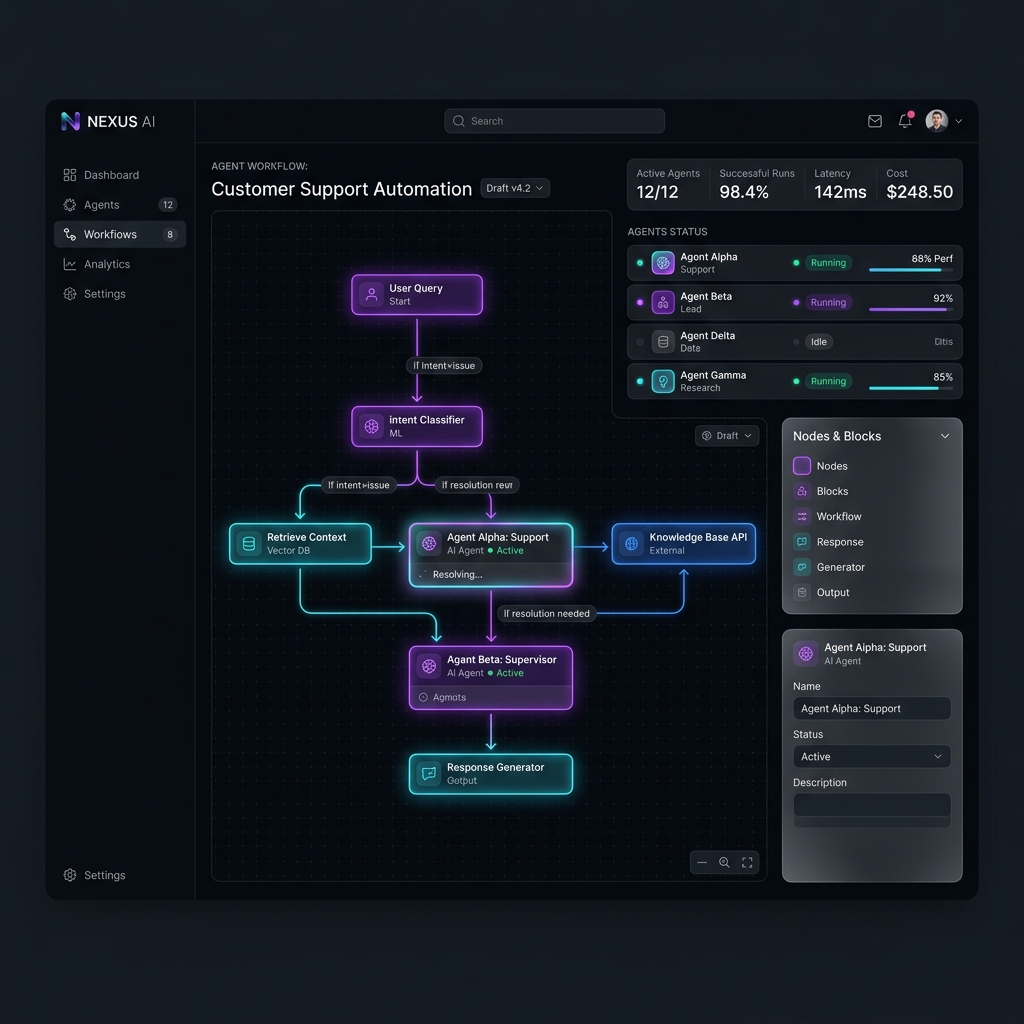Viewport: 1024px width, 1024px height.
Task: Click the Agent Delta status row icon
Action: tap(663, 342)
